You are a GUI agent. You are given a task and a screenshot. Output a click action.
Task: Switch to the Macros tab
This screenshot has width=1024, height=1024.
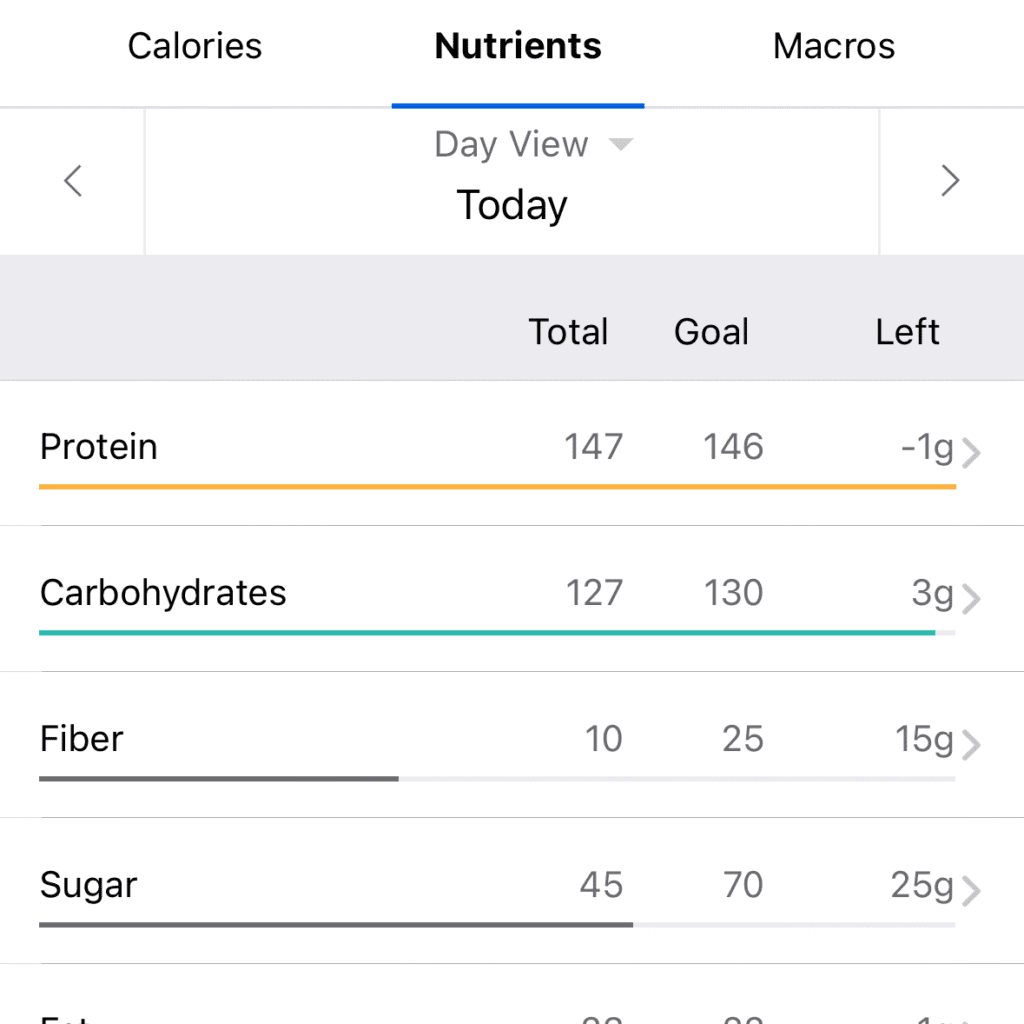click(833, 46)
